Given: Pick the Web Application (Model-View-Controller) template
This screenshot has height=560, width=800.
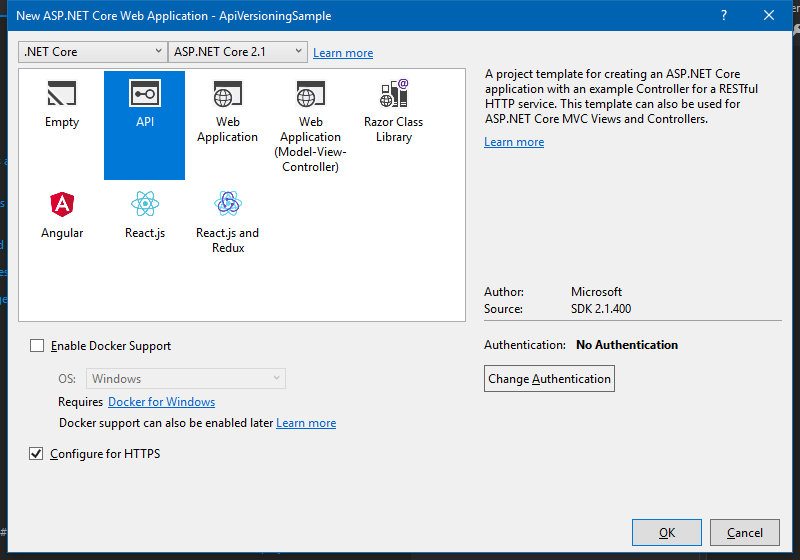Looking at the screenshot, I should pyautogui.click(x=310, y=96).
